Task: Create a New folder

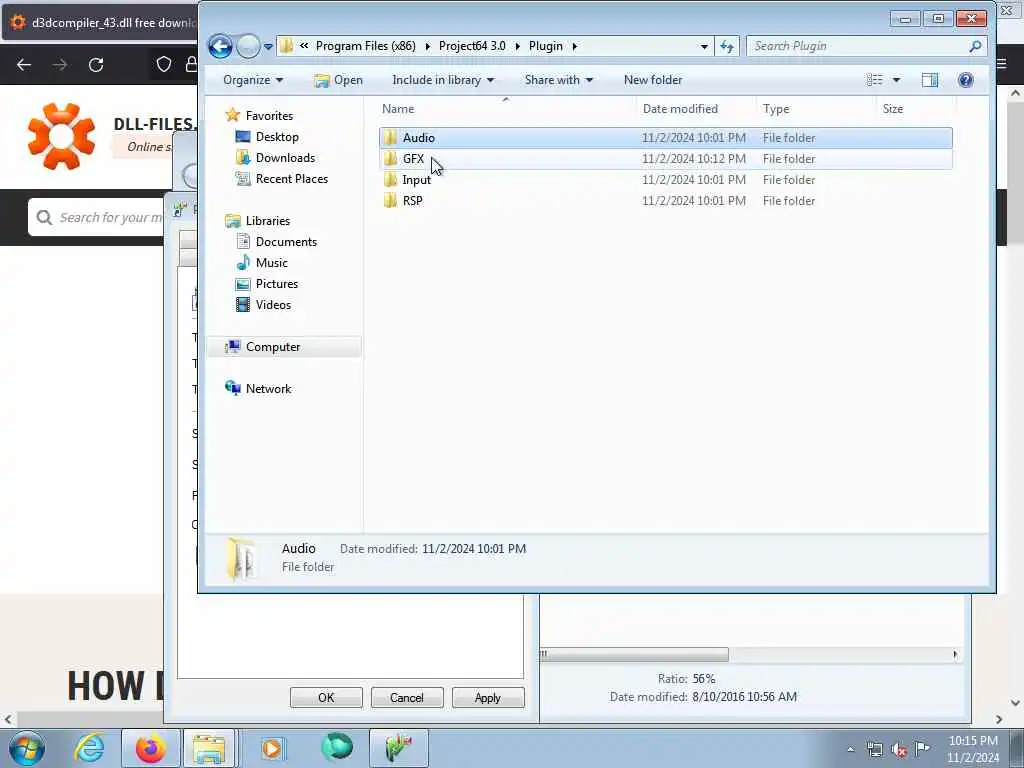Action: (652, 80)
